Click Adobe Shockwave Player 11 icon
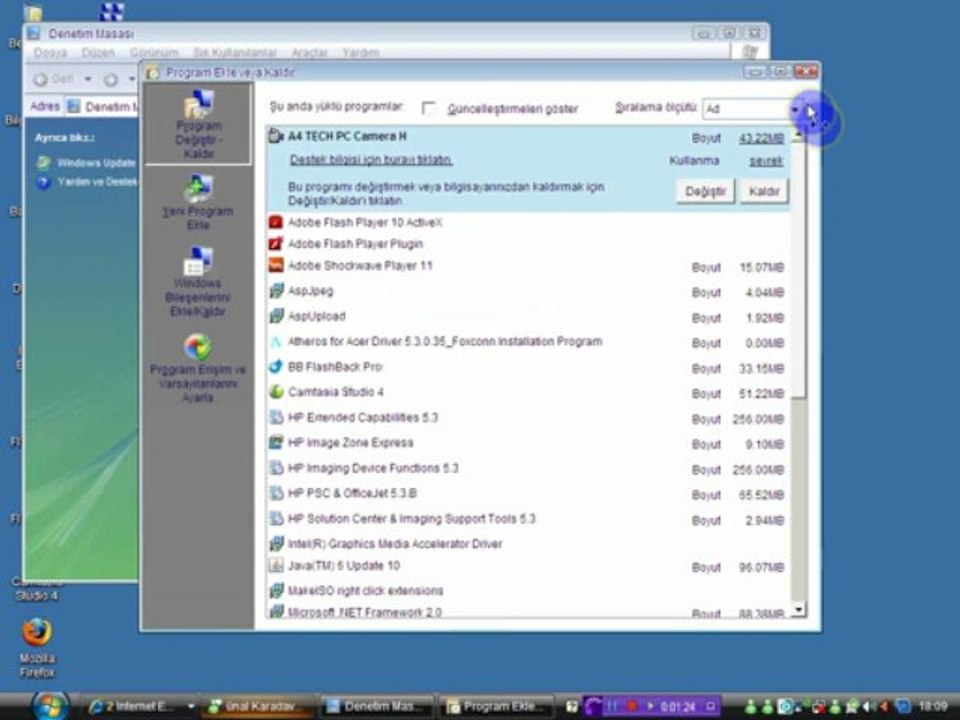The width and height of the screenshot is (960, 720). [276, 265]
